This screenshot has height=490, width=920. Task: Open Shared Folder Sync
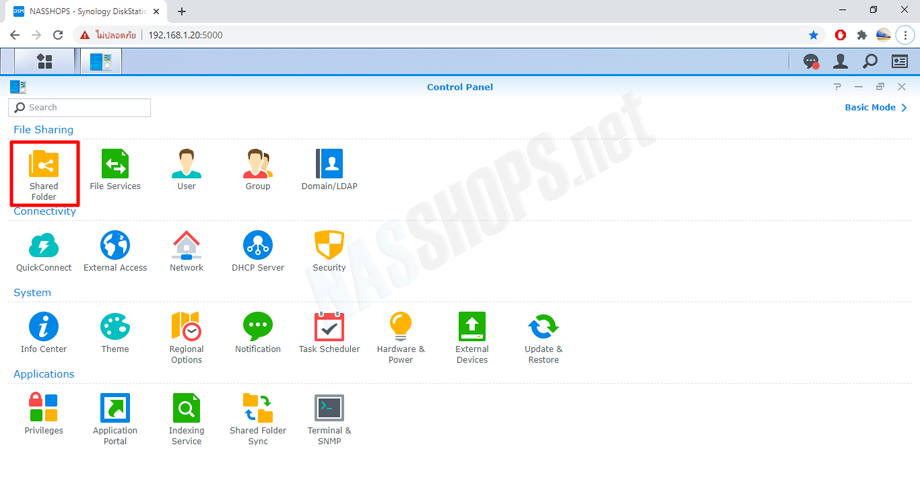coord(258,420)
